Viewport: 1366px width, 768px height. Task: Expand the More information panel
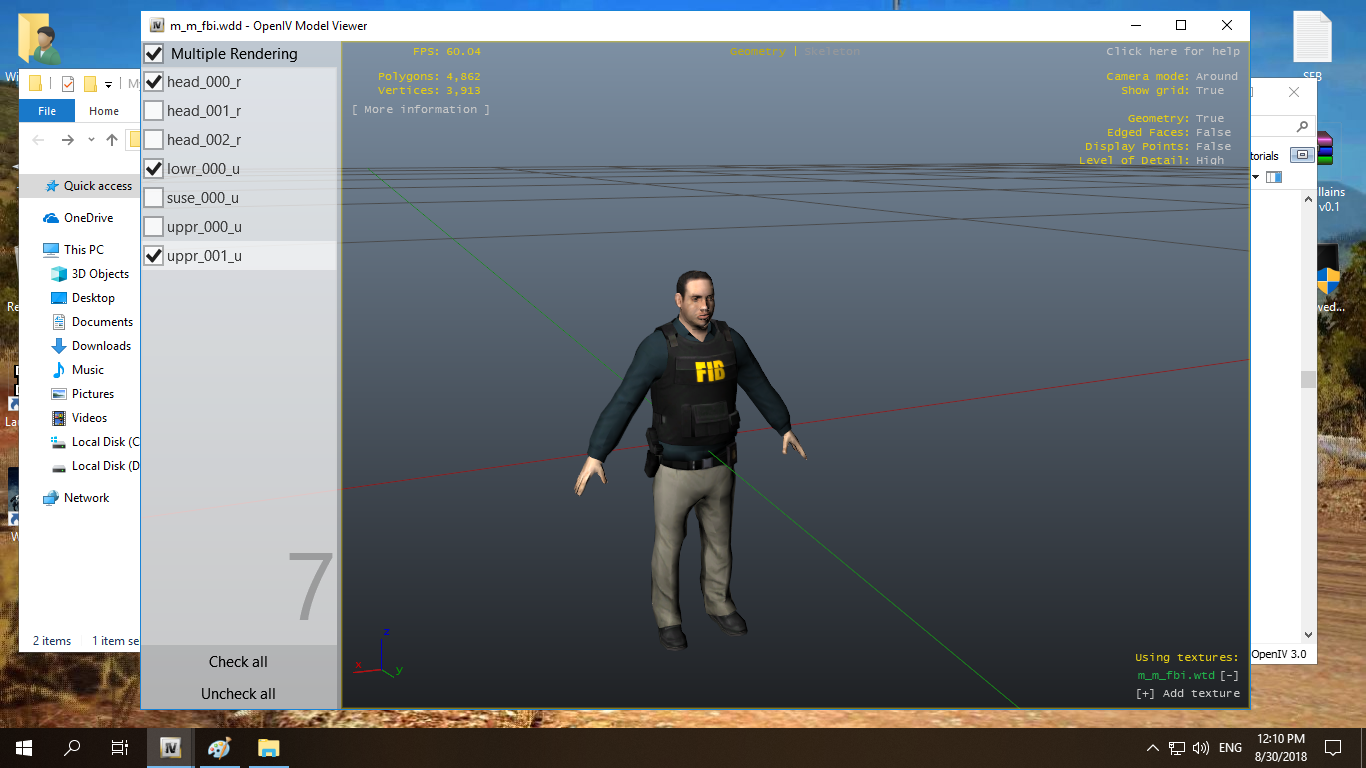(x=421, y=110)
